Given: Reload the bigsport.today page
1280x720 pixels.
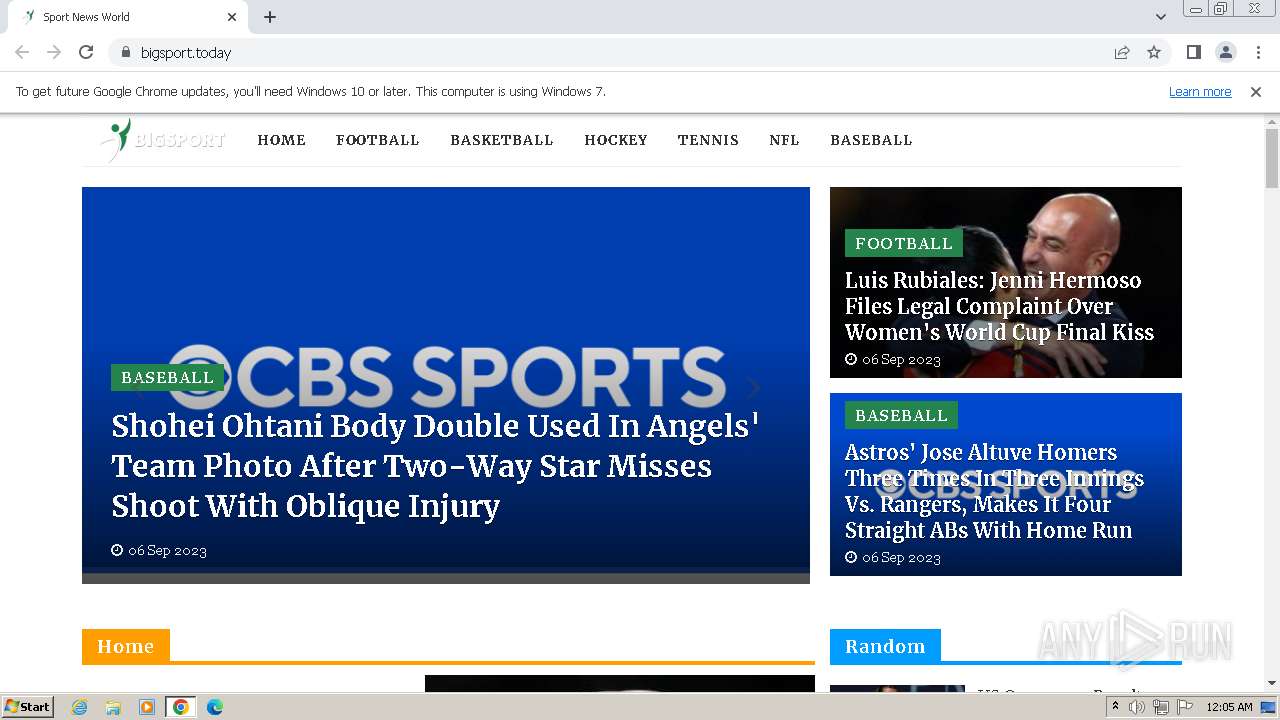Looking at the screenshot, I should 86,52.
